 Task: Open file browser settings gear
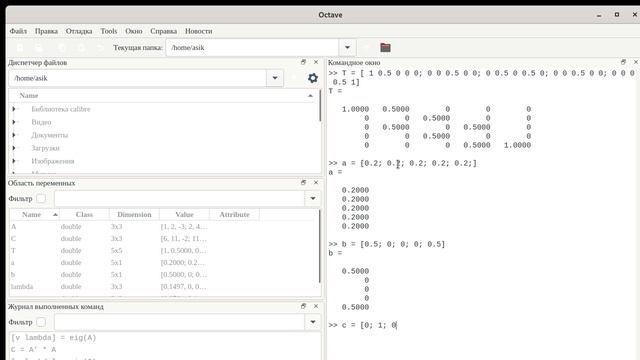click(x=313, y=78)
